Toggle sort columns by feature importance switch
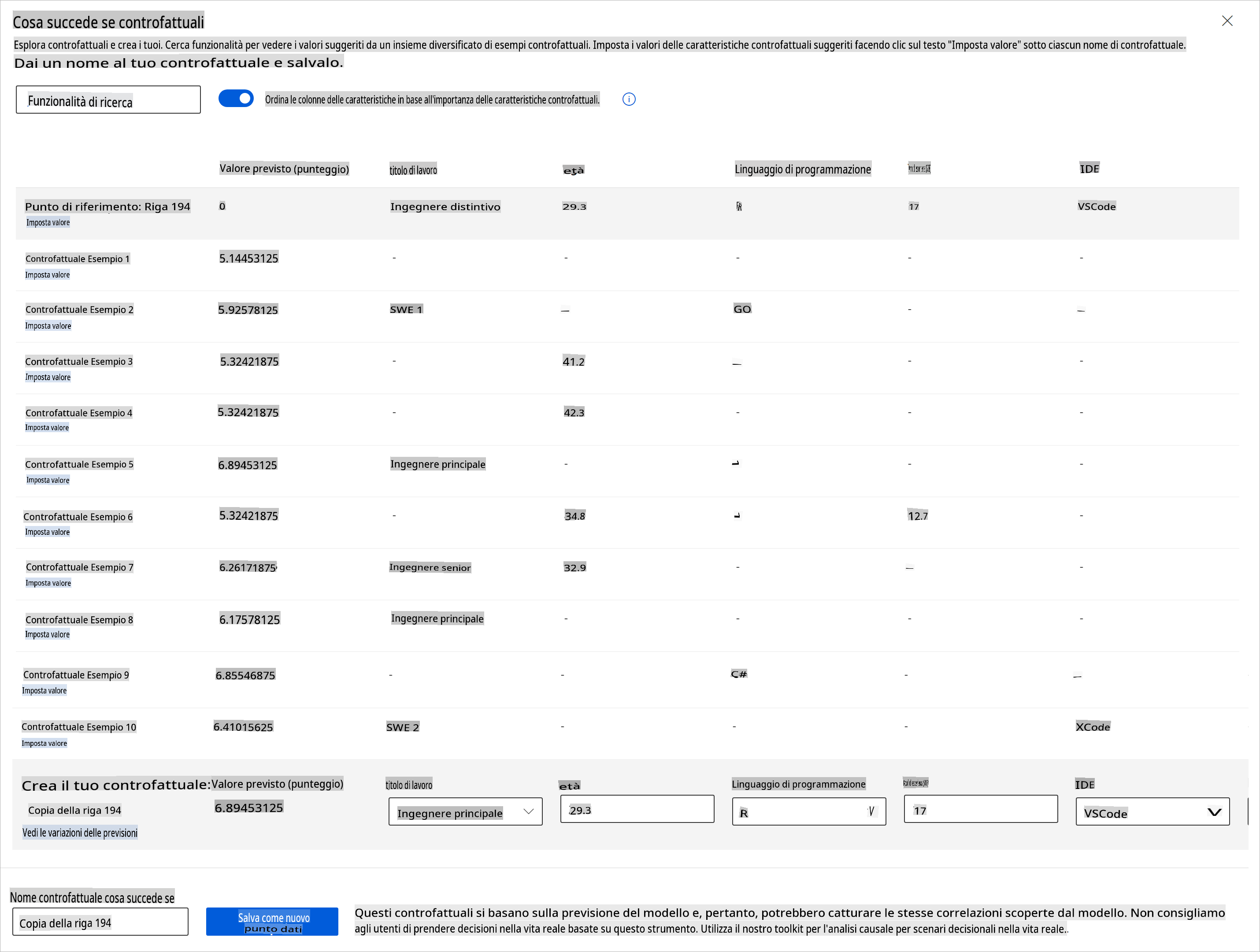 coord(236,99)
